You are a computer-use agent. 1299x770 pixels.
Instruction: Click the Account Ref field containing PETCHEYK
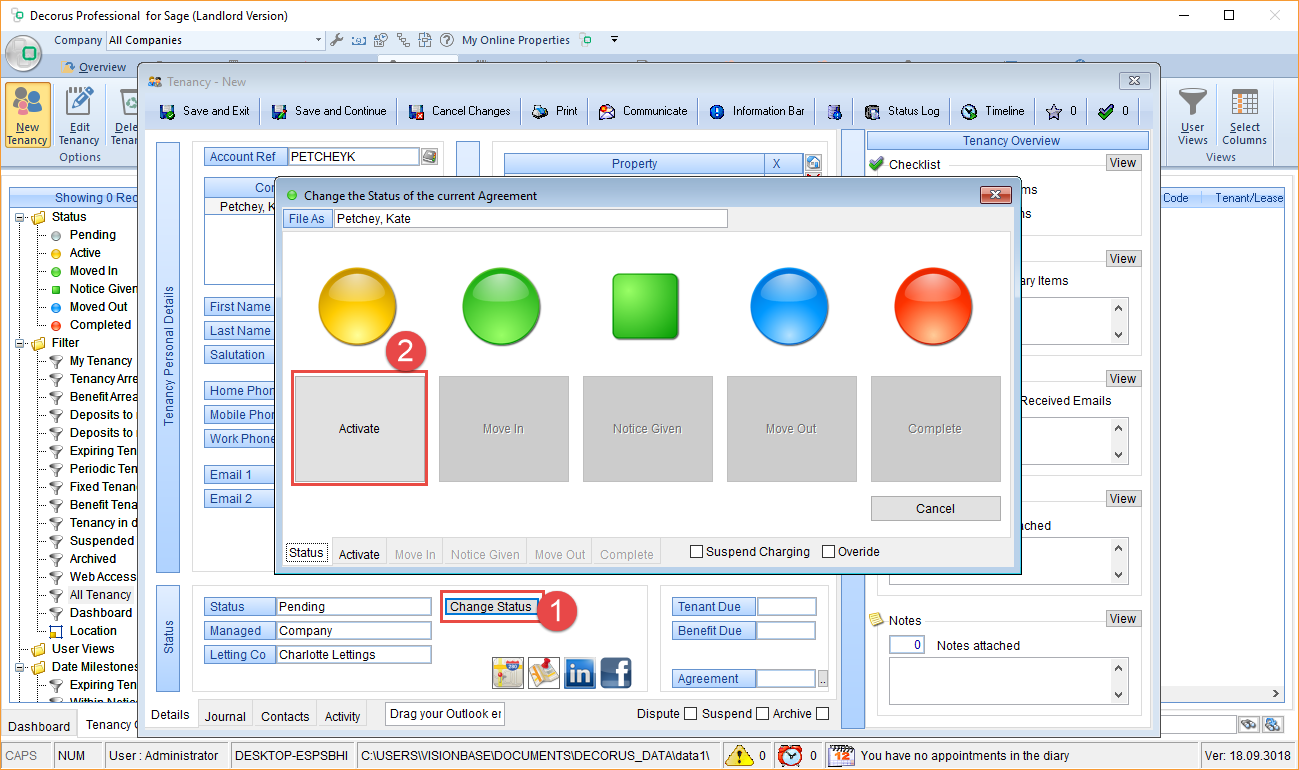[x=354, y=157]
